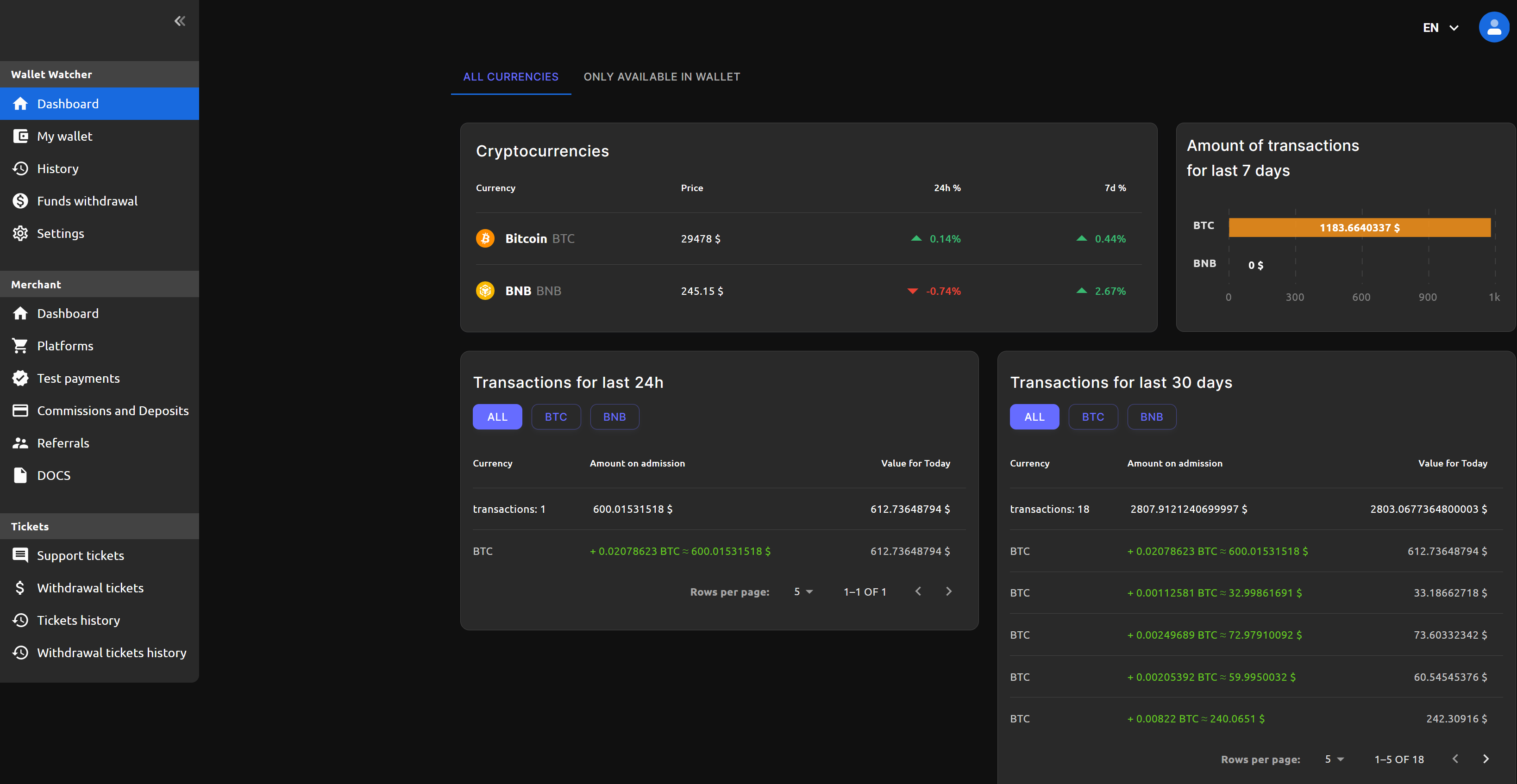The image size is (1517, 784).
Task: Click the Bitcoin coin logo
Action: coord(485,238)
